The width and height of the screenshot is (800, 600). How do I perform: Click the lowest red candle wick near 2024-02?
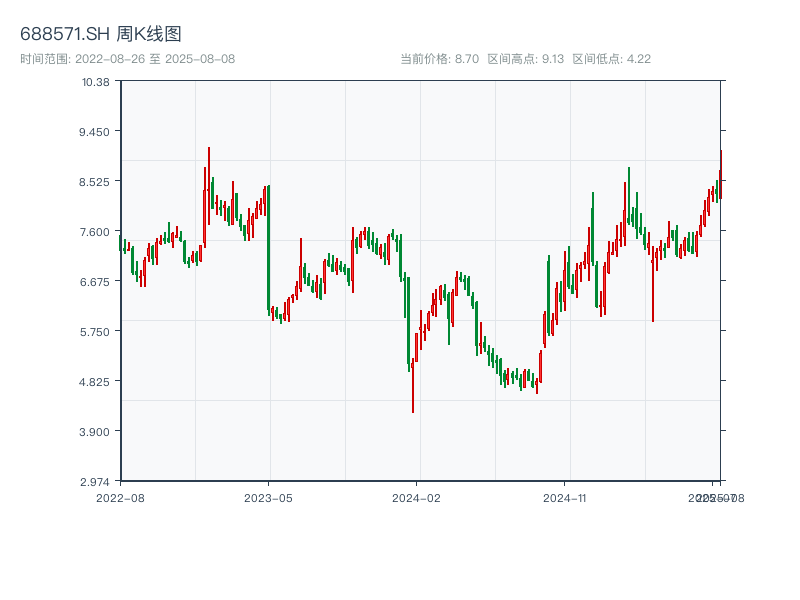(413, 385)
